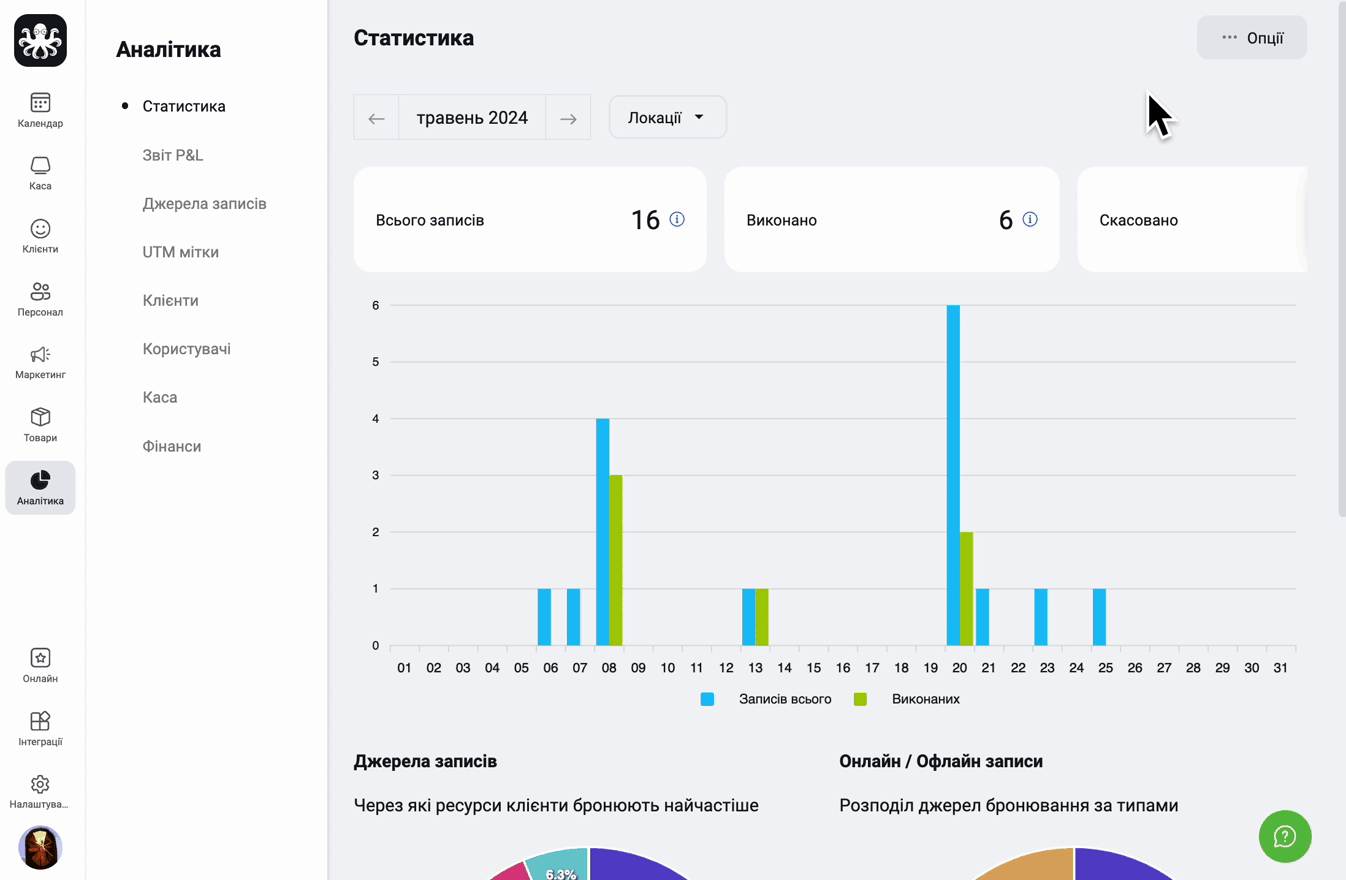Viewport: 1346px width, 880px height.
Task: Toggle Записів всього legend series
Action: 766,699
